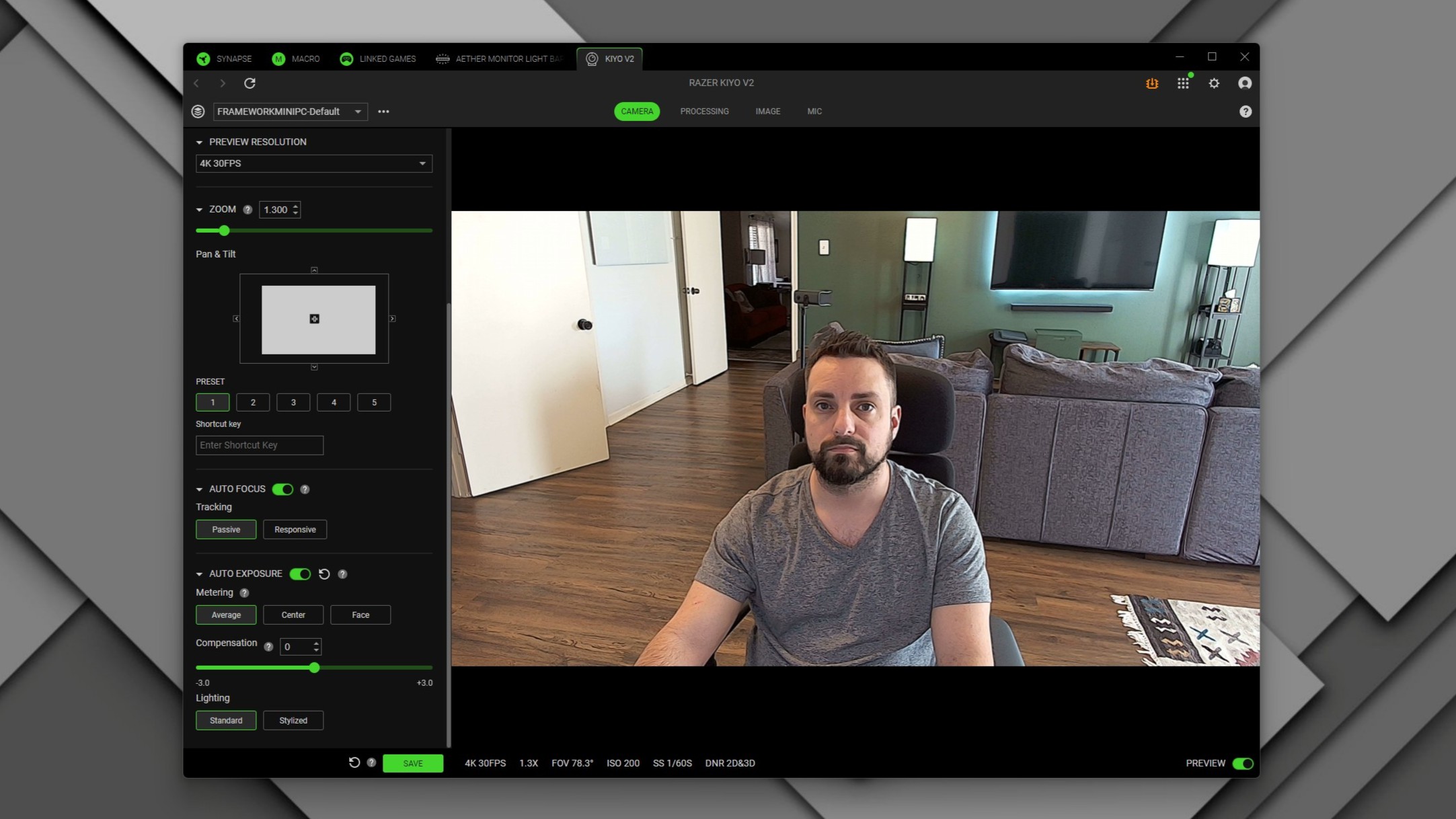Open the Synapse tab icon

(x=204, y=58)
